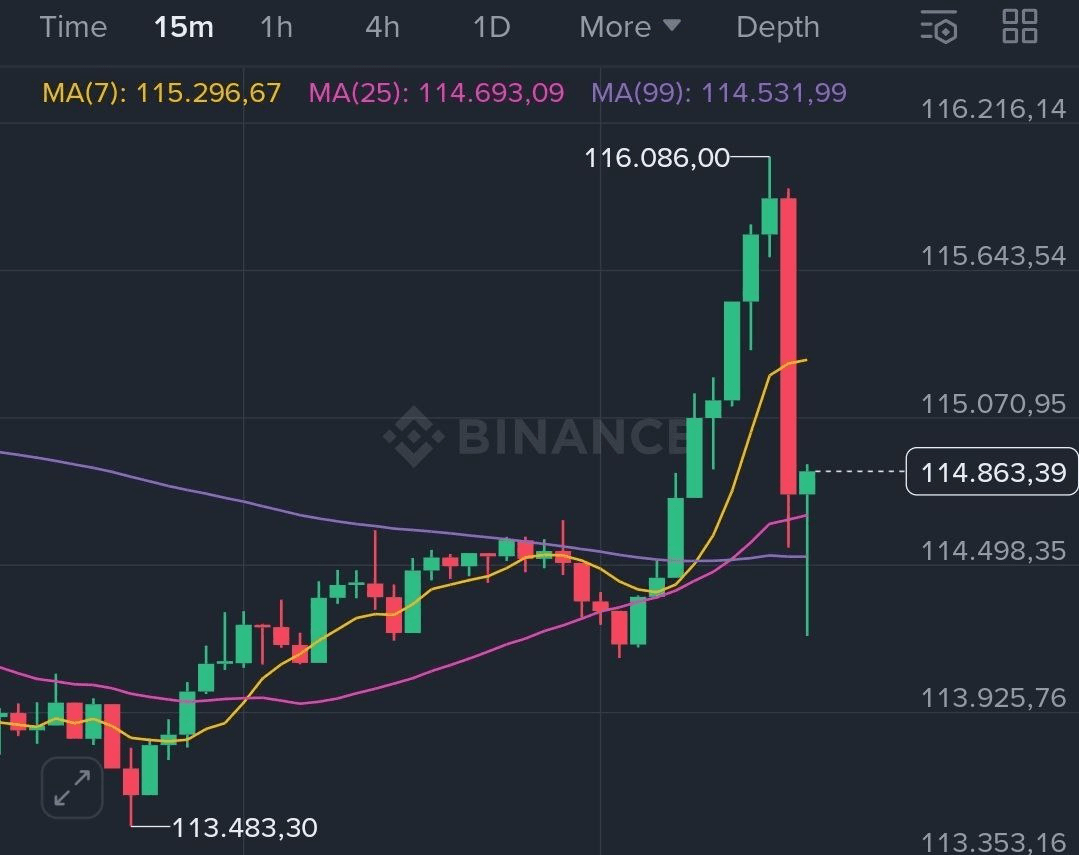Choose the 1D interval tab
Viewport: 1079px width, 855px height.
491,27
